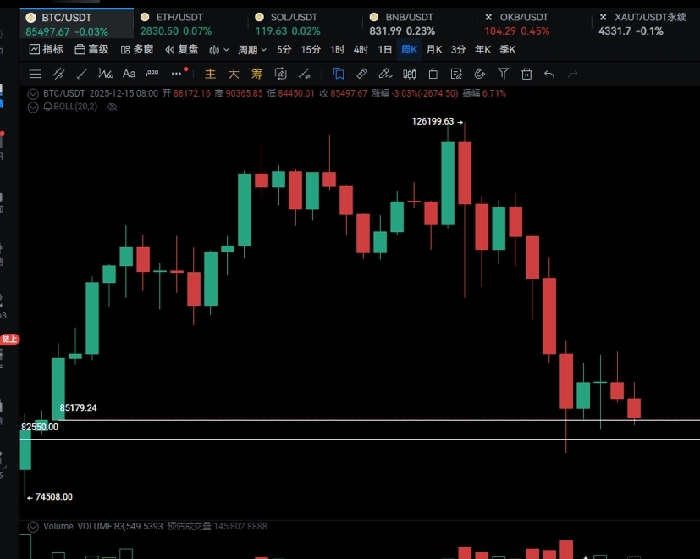This screenshot has width=700, height=559.
Task: Collapse the BTC/USDT legend chevron
Action: [x=33, y=93]
